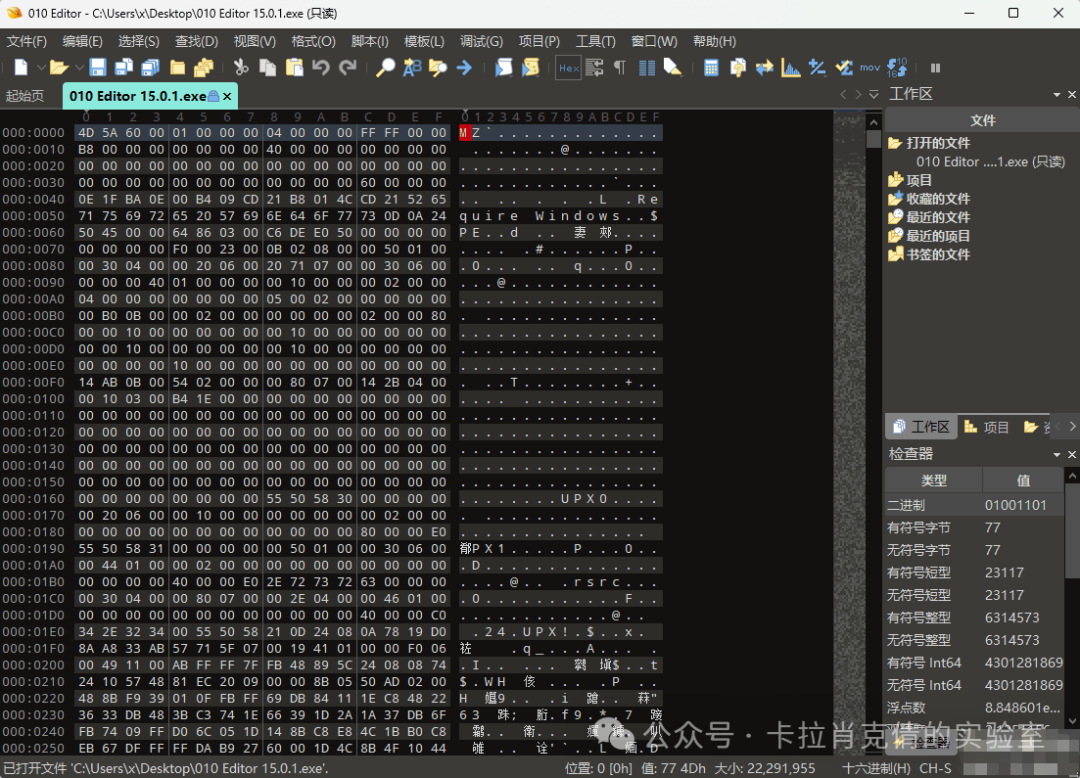Open the Find tool via magnifier icon

tap(385, 67)
